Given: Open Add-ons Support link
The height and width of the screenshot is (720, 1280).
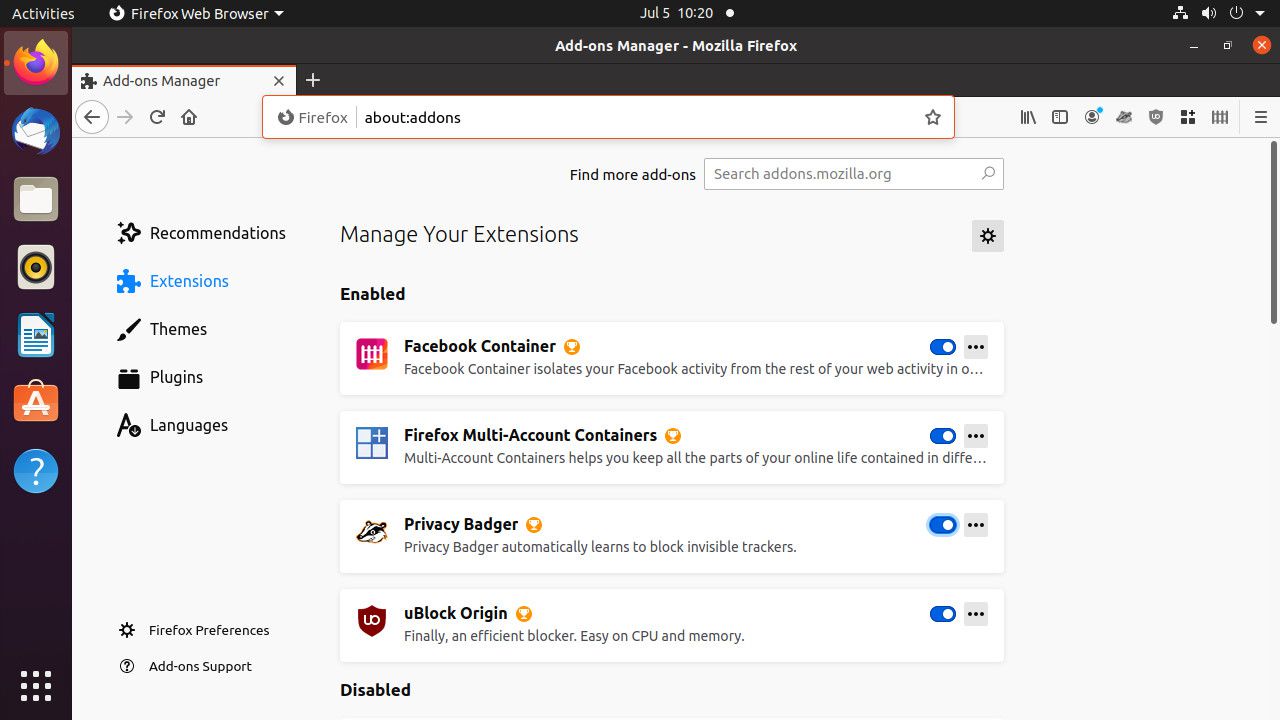Looking at the screenshot, I should click(185, 666).
